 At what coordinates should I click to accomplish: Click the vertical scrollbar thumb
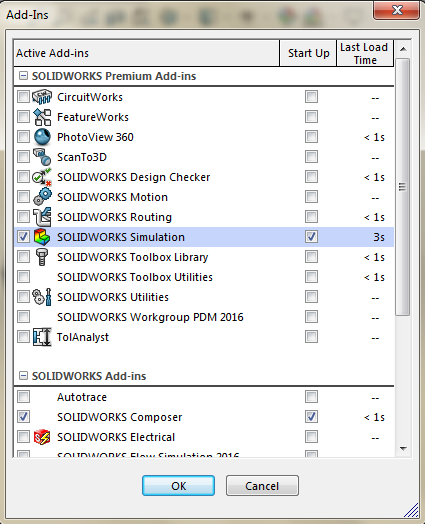pos(403,187)
